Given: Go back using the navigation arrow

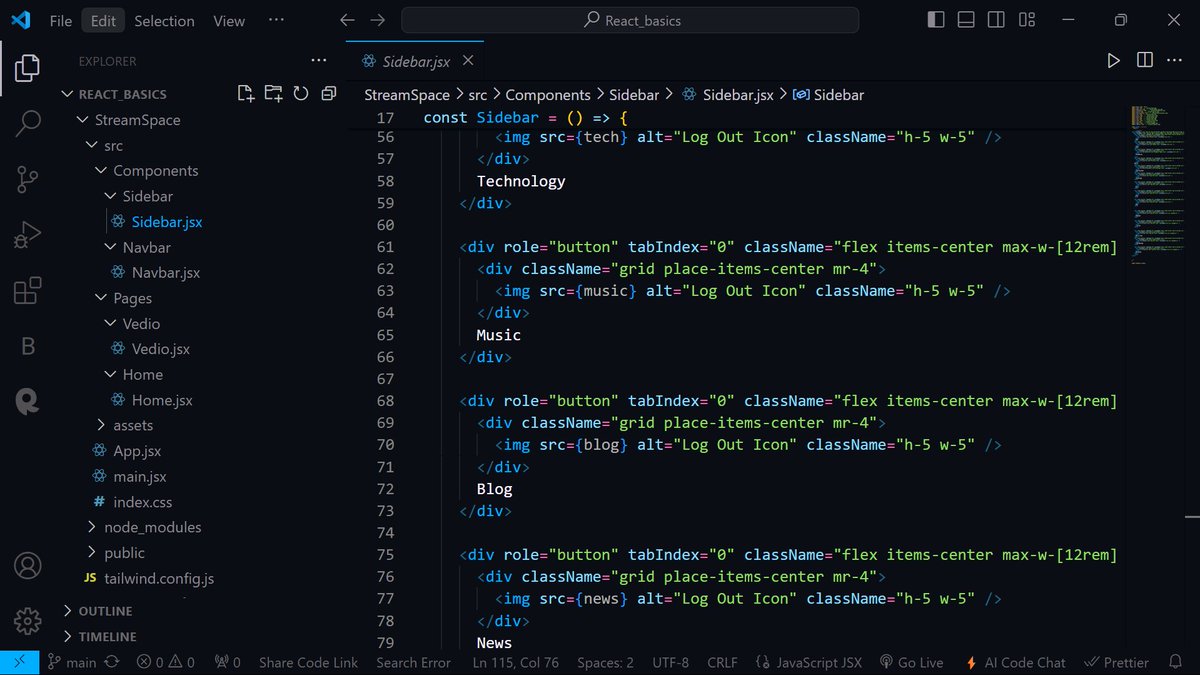Looking at the screenshot, I should [x=347, y=20].
